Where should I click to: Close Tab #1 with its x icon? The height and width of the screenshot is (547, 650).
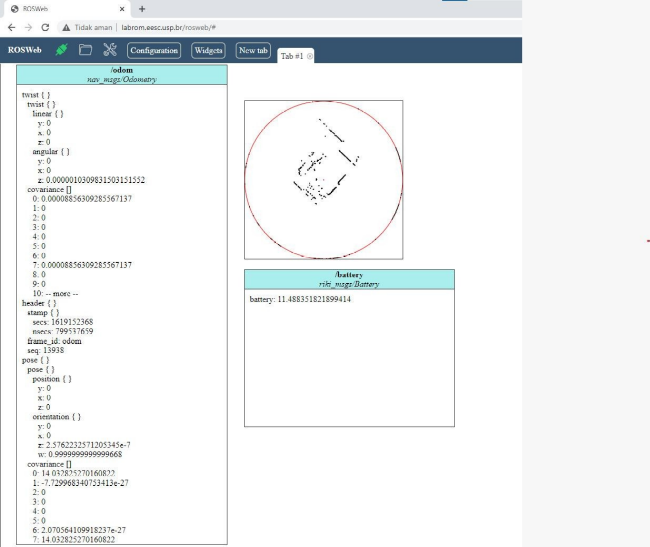click(310, 57)
